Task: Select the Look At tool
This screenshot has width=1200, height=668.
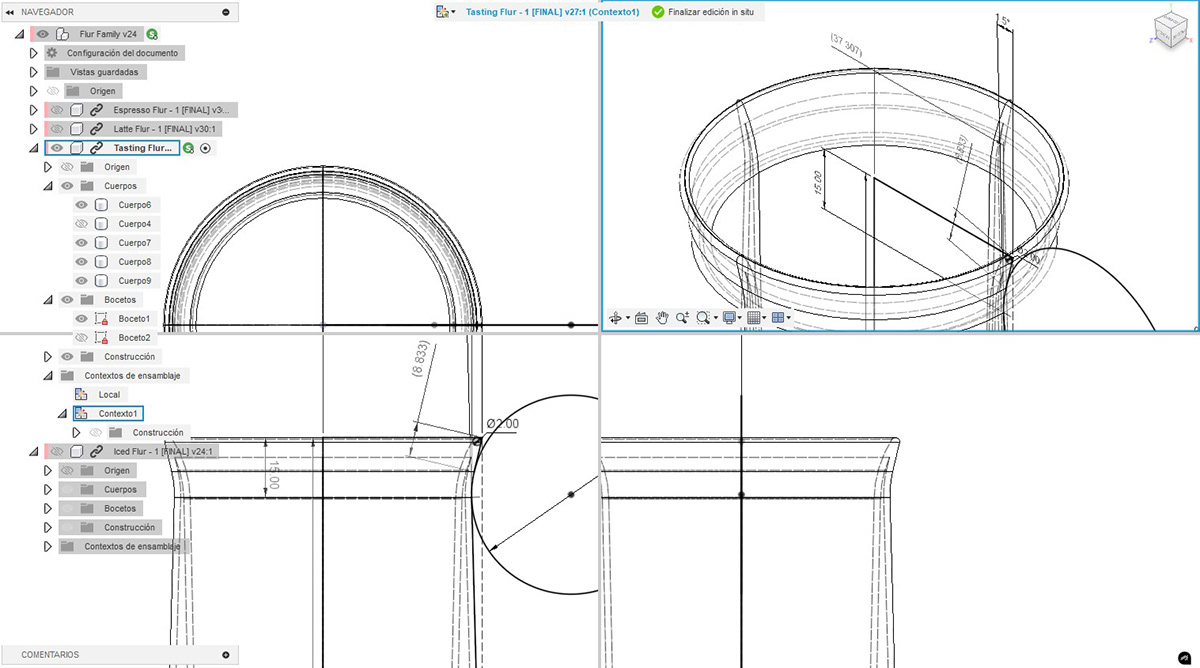Action: [x=641, y=318]
